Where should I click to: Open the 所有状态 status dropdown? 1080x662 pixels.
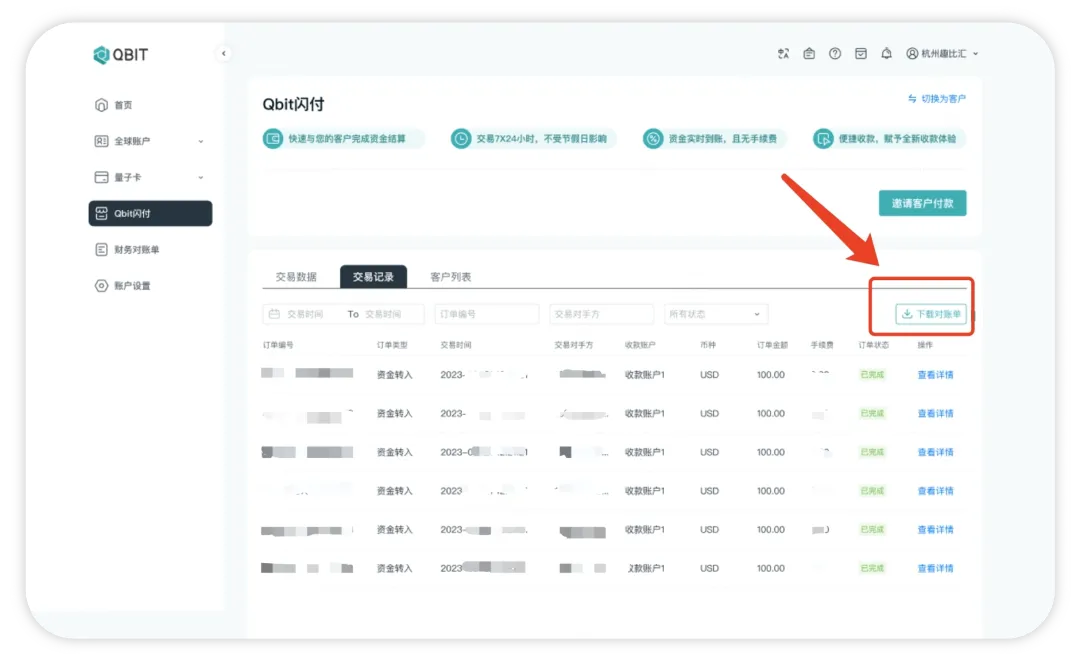click(x=715, y=314)
